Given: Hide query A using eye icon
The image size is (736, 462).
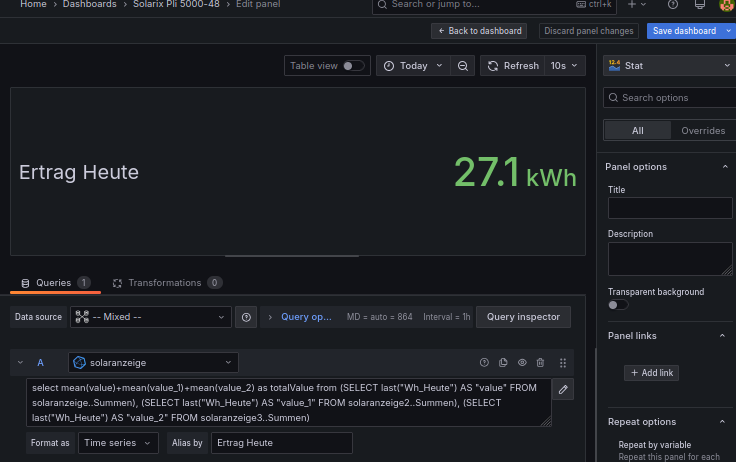Looking at the screenshot, I should pyautogui.click(x=522, y=363).
